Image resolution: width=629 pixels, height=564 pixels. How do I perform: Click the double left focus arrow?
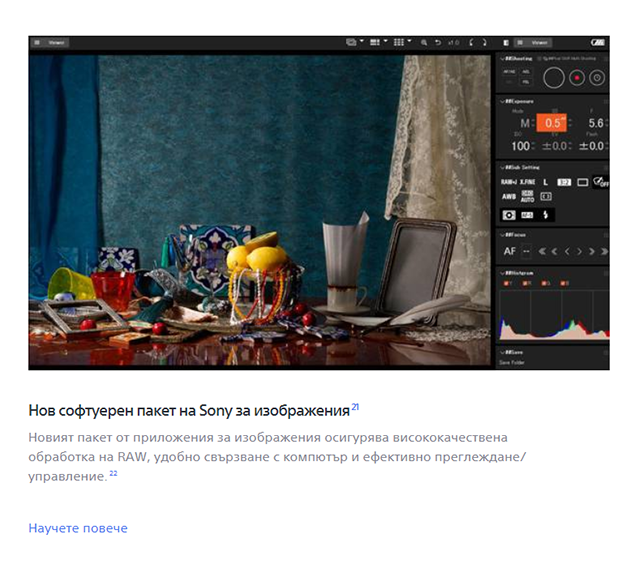tap(555, 252)
